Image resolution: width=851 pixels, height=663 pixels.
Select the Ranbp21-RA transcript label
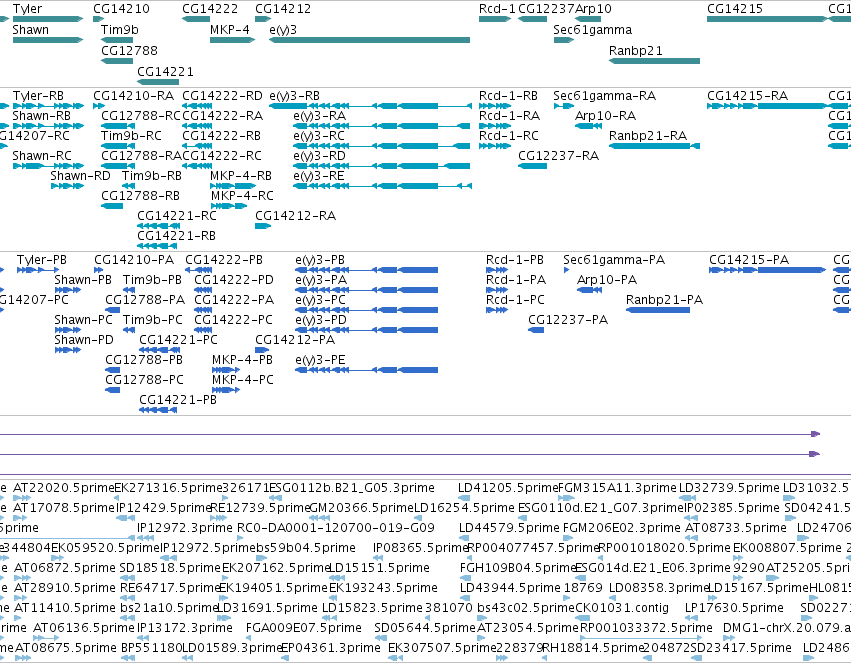(x=648, y=136)
